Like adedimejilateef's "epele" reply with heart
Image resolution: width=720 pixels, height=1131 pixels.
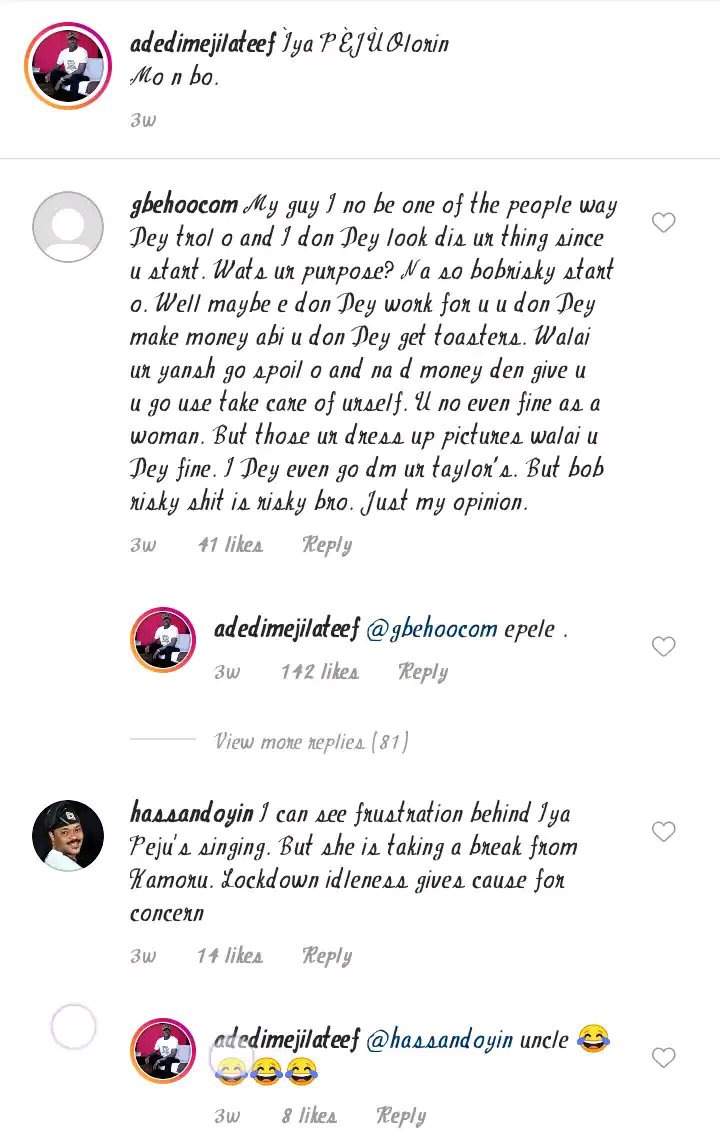pyautogui.click(x=663, y=646)
